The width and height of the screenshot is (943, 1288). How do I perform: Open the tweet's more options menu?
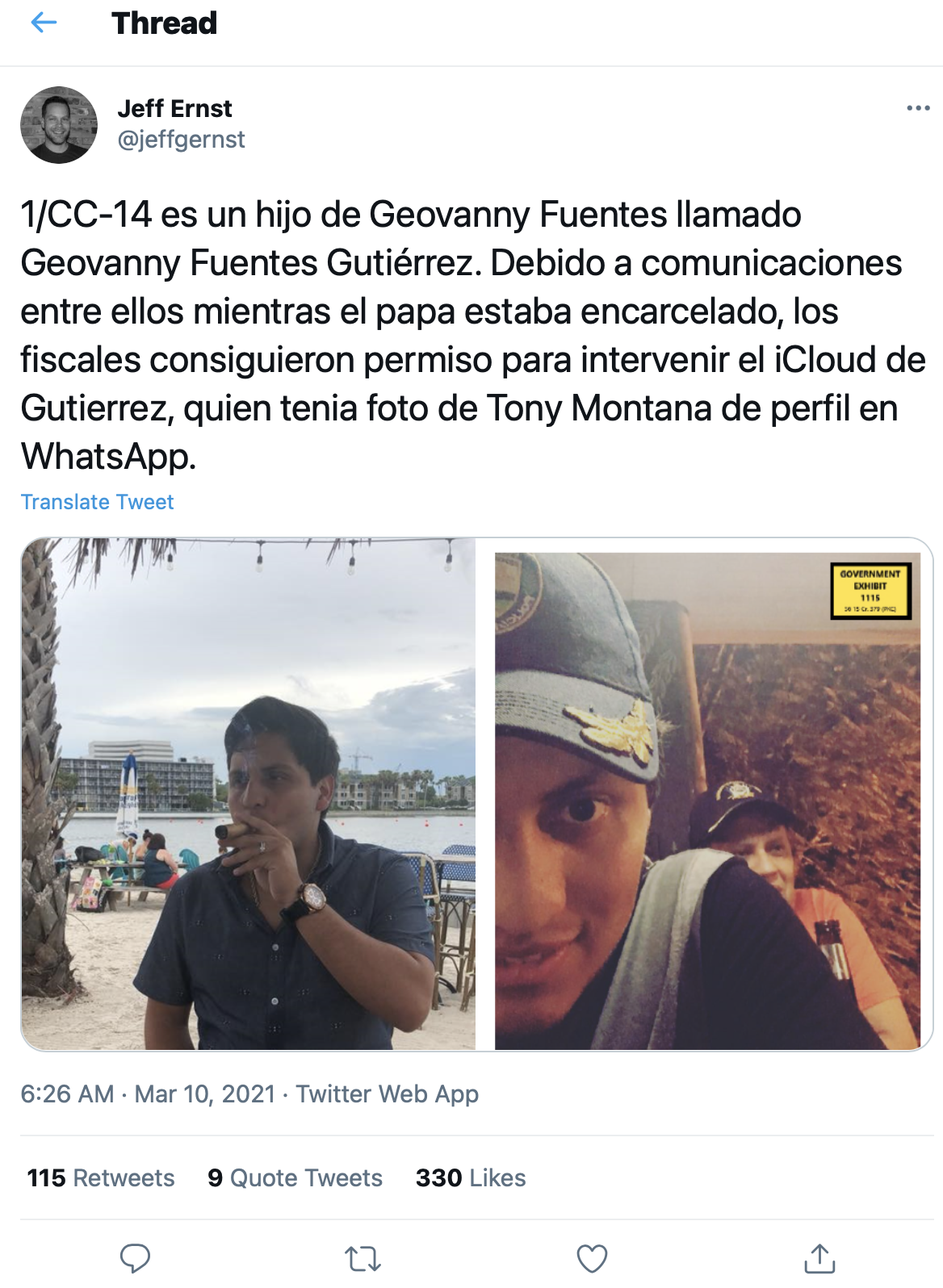918,108
